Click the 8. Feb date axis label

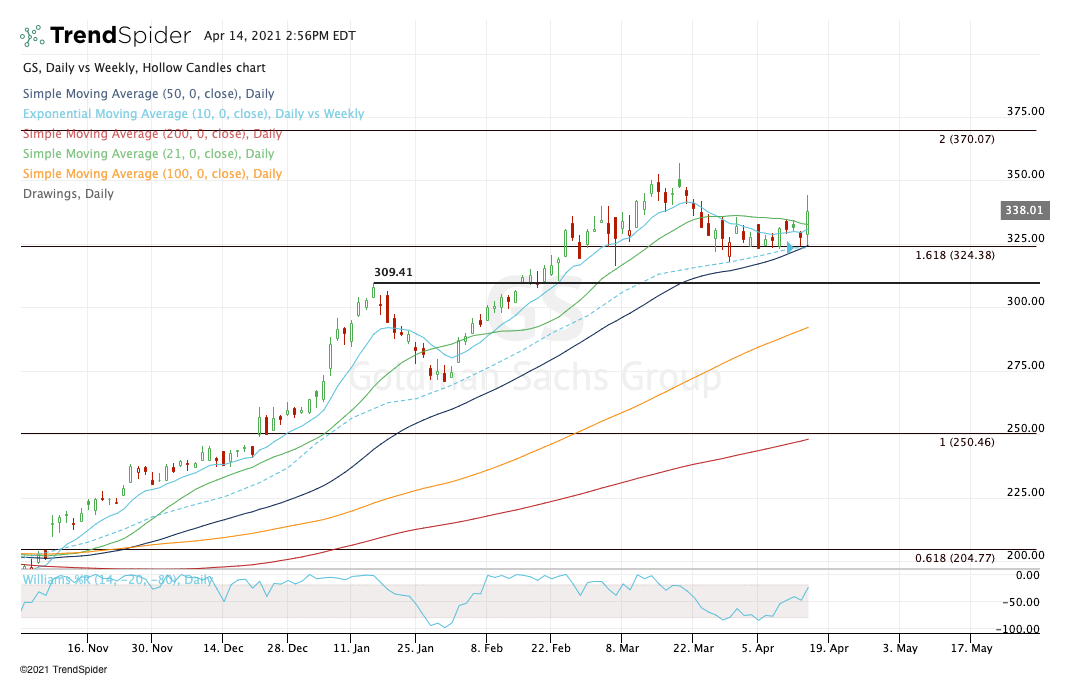coord(487,648)
